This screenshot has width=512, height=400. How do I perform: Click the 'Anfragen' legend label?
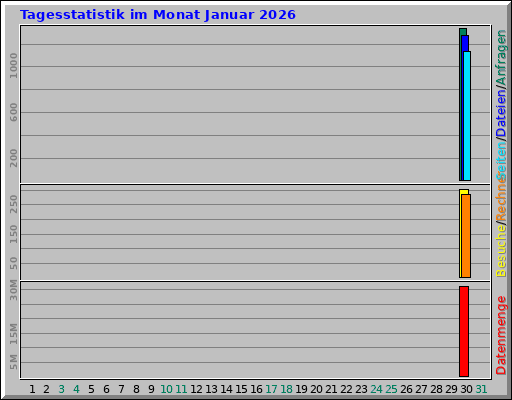pyautogui.click(x=501, y=57)
